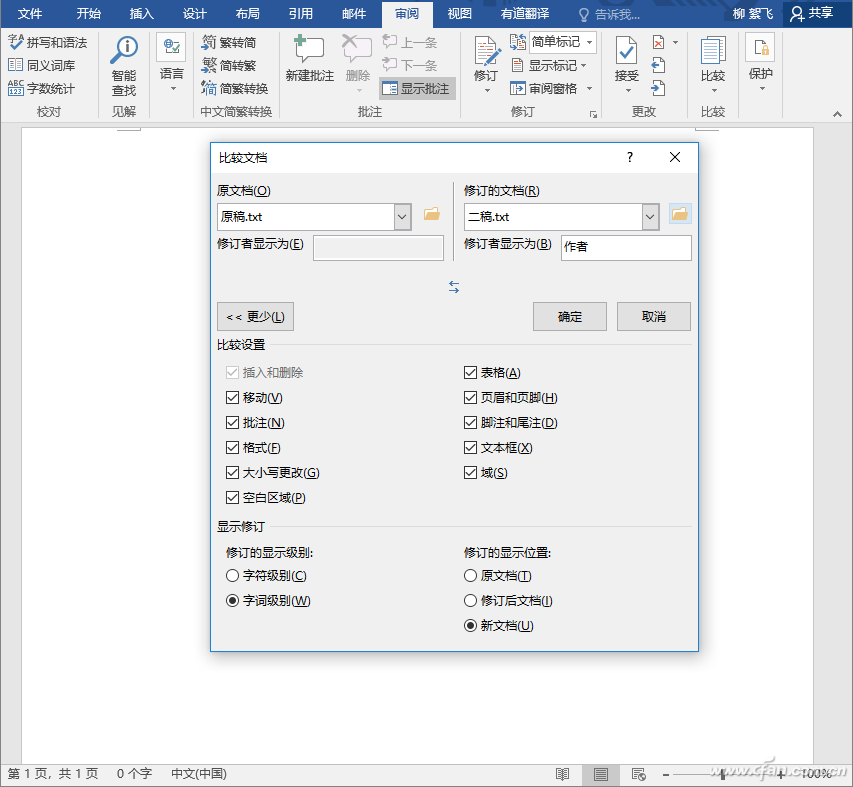Switch to the View (视图) tab

pyautogui.click(x=460, y=14)
